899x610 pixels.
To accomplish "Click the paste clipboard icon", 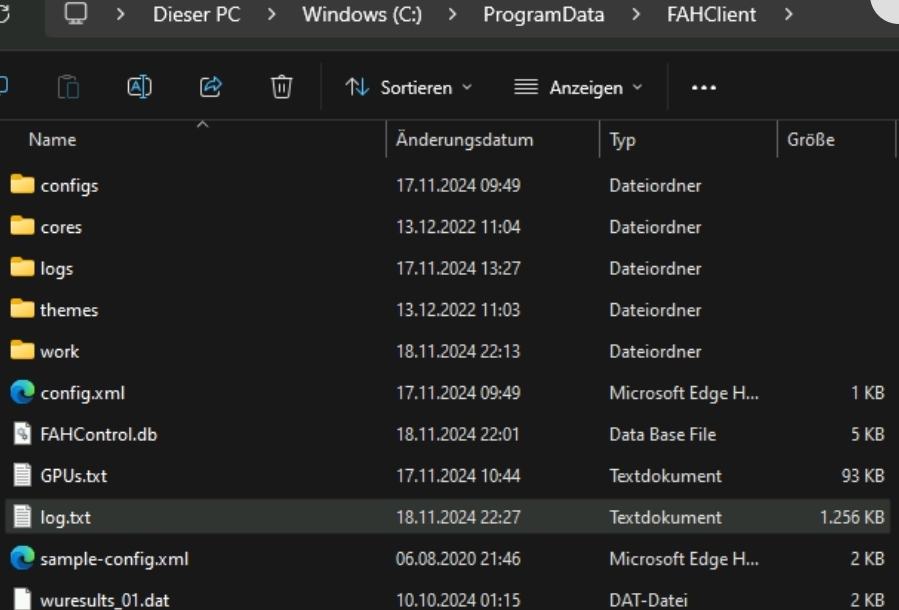I will [68, 87].
